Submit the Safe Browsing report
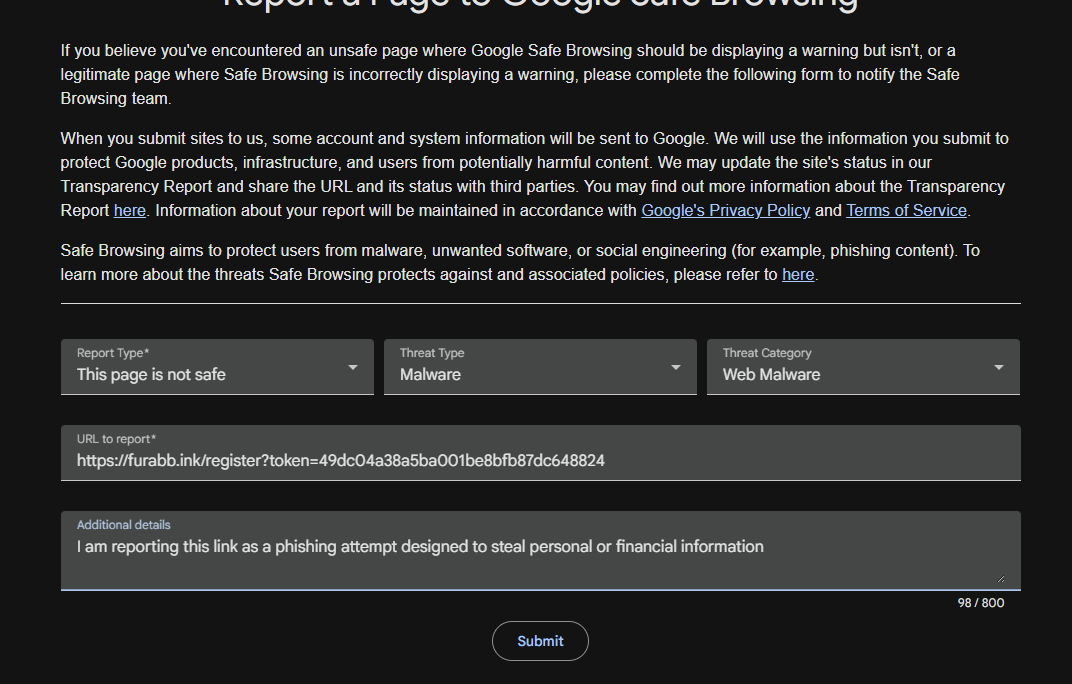Image resolution: width=1072 pixels, height=684 pixels. tap(540, 641)
